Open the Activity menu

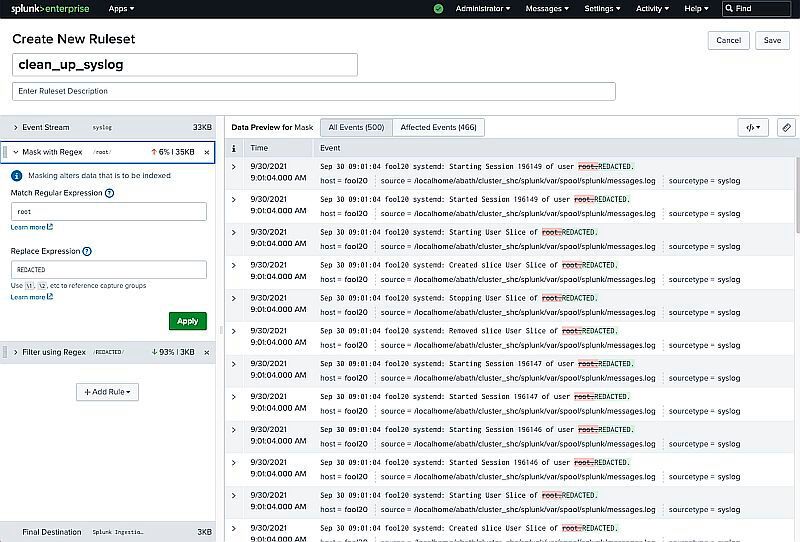click(652, 9)
